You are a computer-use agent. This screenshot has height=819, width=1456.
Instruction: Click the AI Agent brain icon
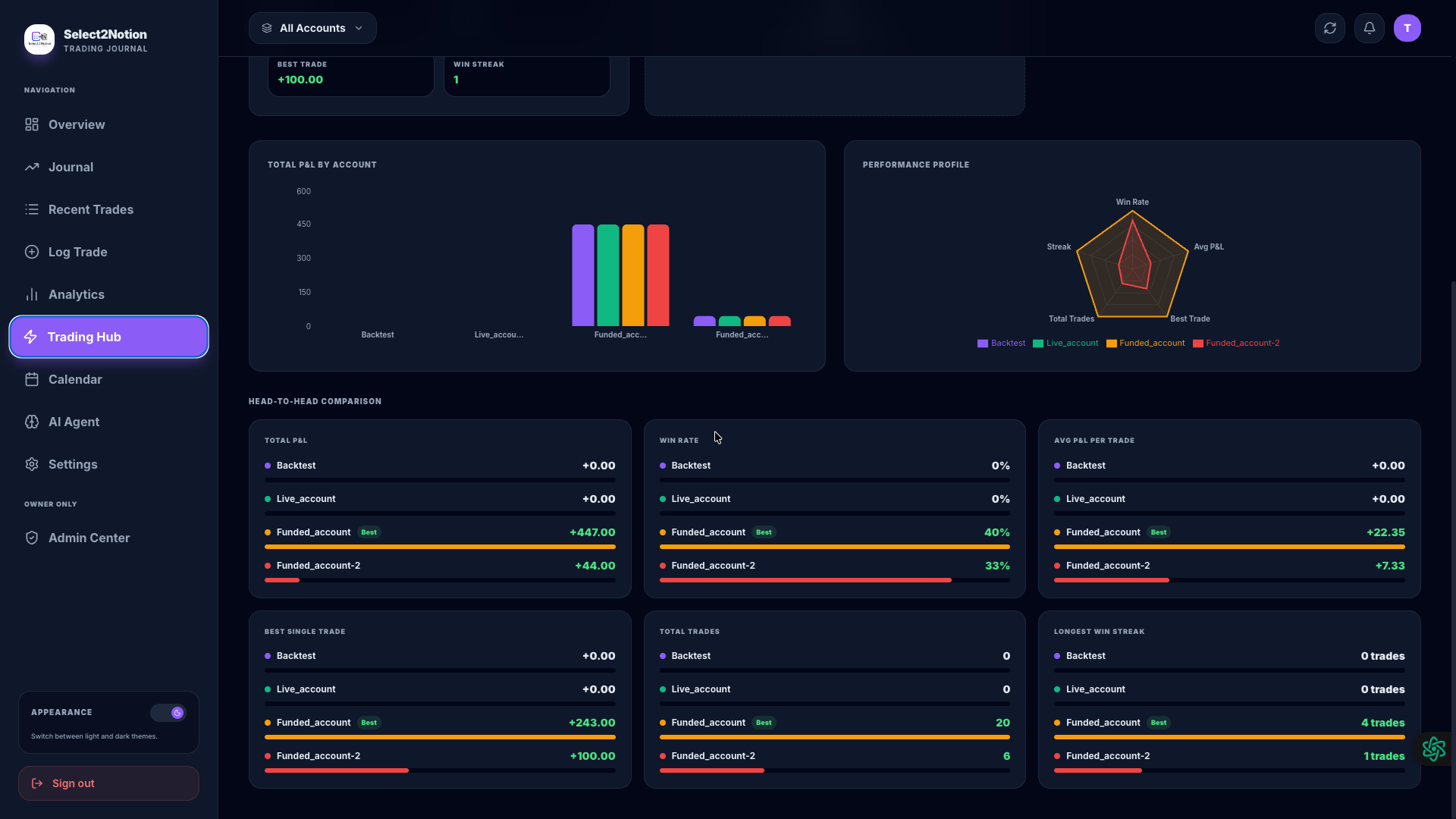click(32, 422)
